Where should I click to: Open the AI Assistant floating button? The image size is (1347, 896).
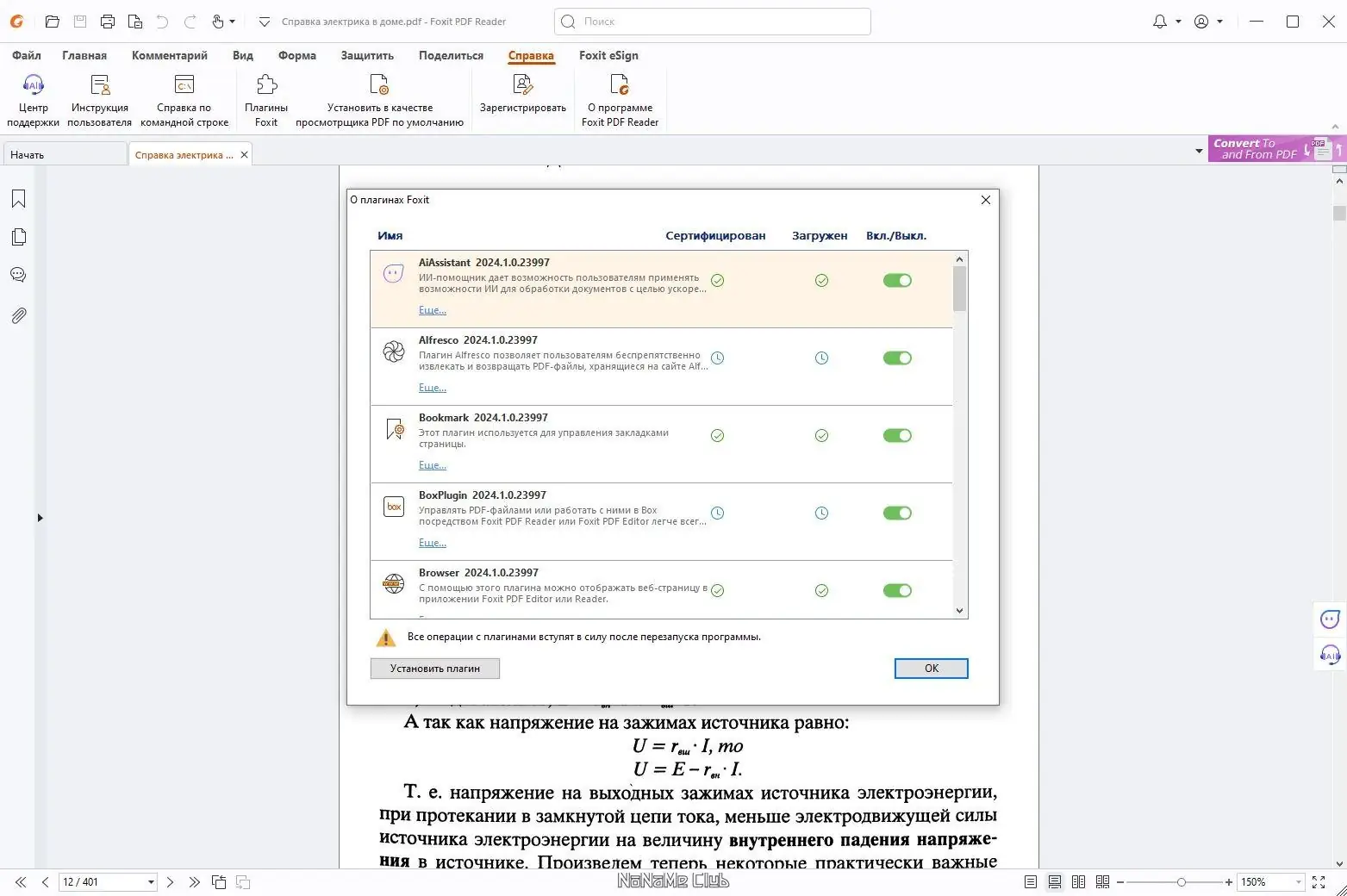coord(1330,619)
